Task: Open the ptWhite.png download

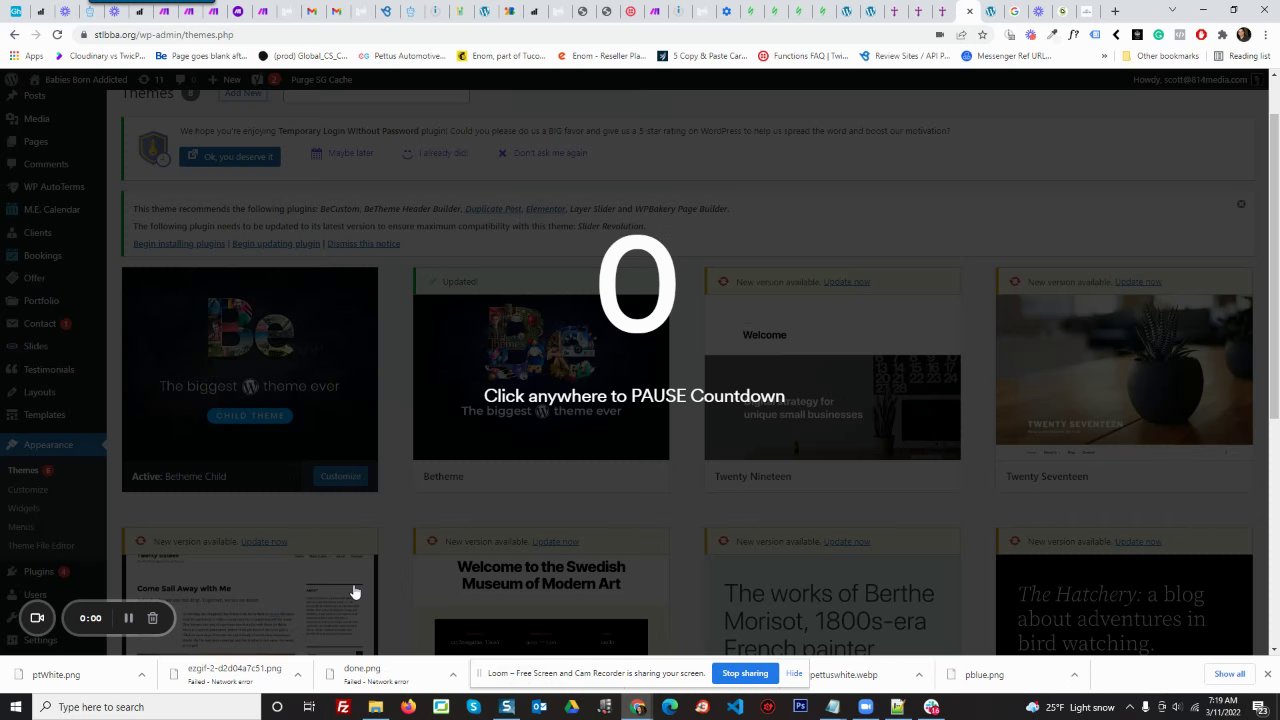Action: point(56,675)
